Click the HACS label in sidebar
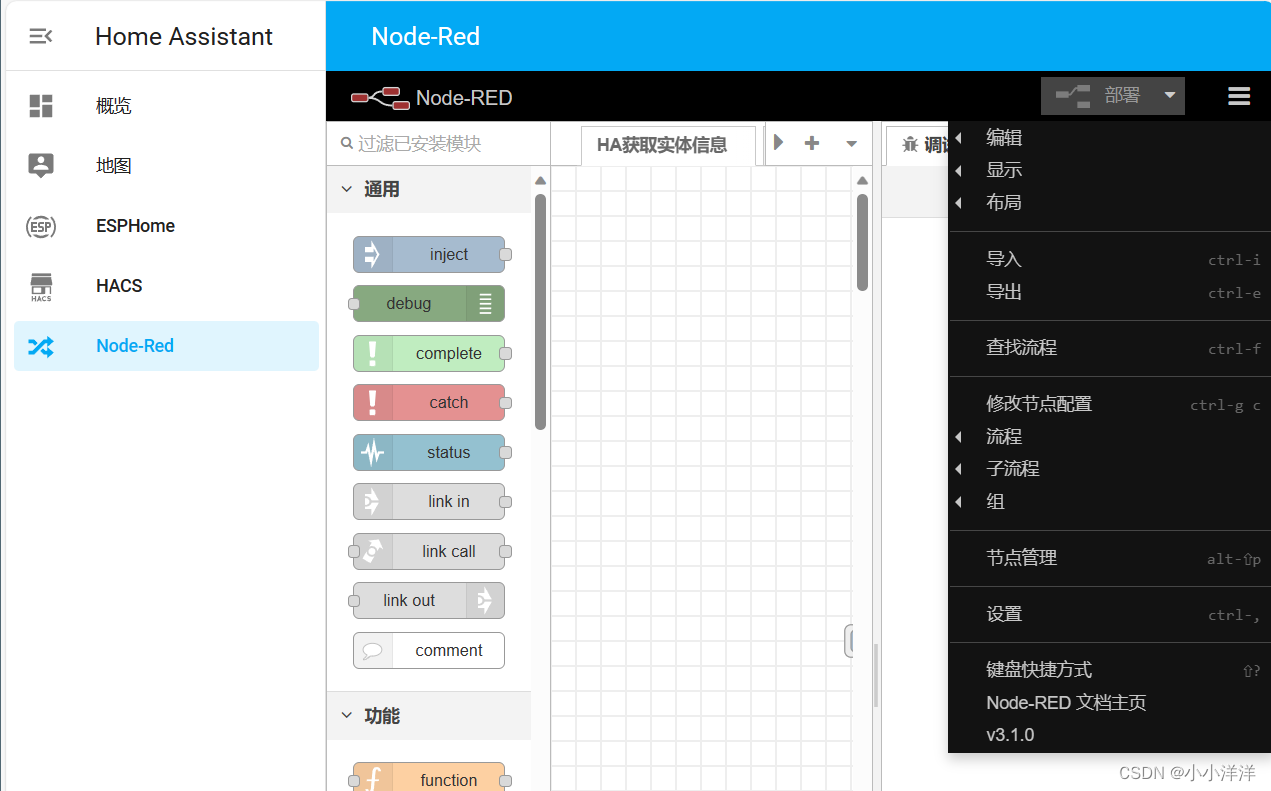 [119, 286]
